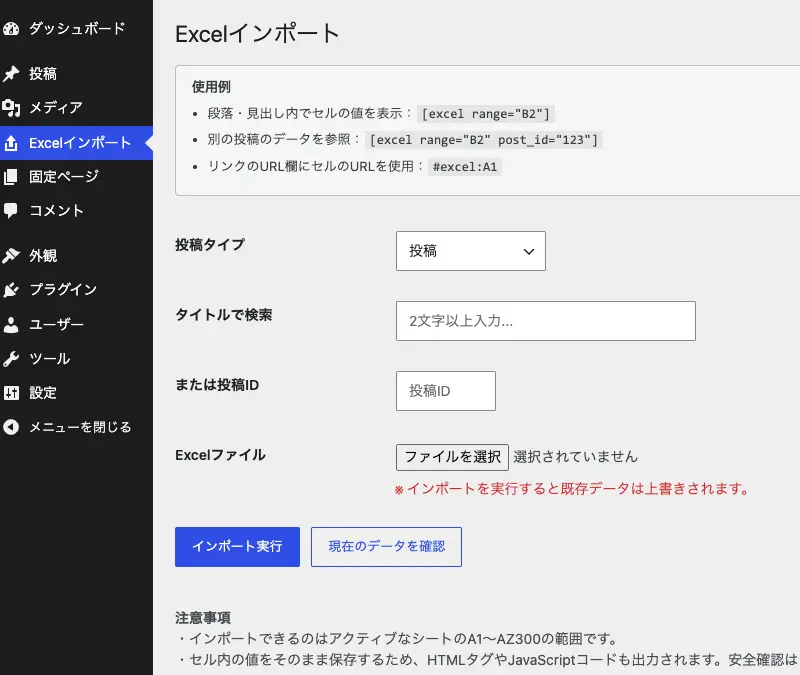
Task: Click the #excel:A1 code sample
Action: pos(465,167)
